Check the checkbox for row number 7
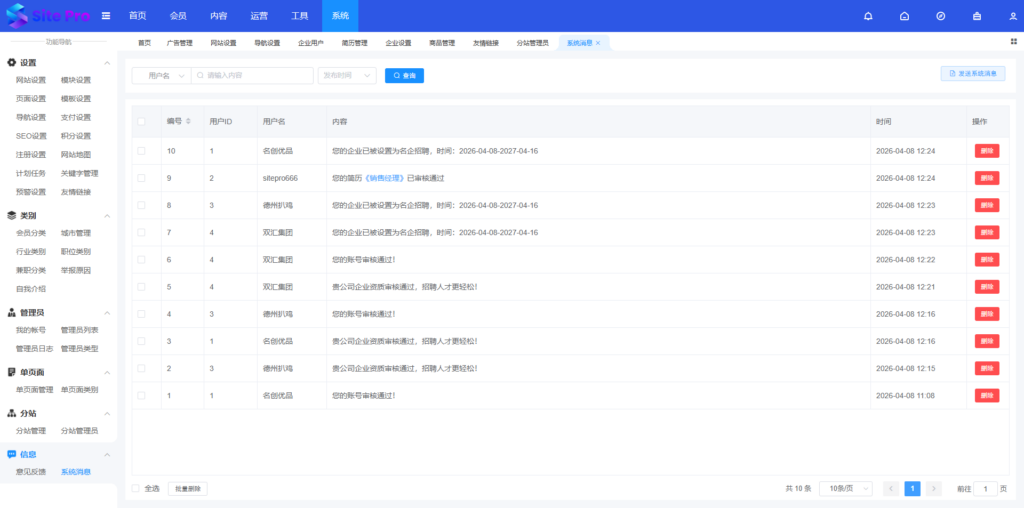 point(141,232)
